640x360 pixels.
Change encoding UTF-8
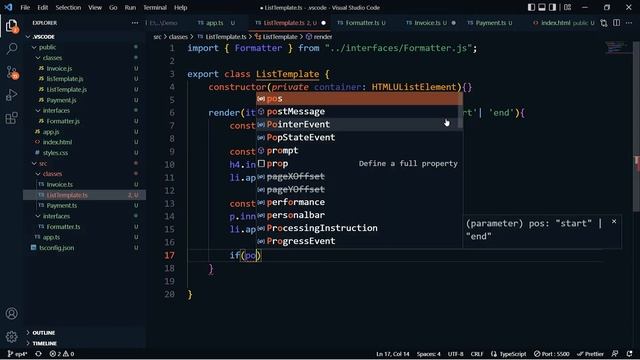[456, 354]
